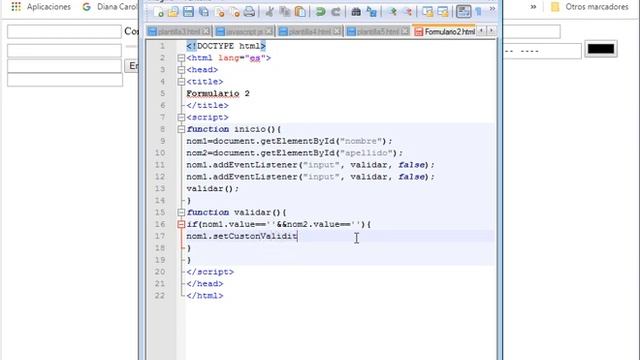The image size is (640, 360).
Task: Close the javascript.js tab
Action: [269, 31]
